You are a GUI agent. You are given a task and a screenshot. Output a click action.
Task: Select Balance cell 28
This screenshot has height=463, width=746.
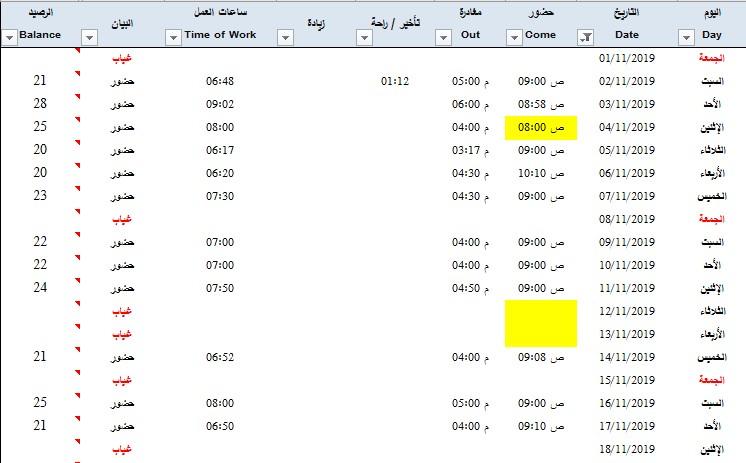40,104
